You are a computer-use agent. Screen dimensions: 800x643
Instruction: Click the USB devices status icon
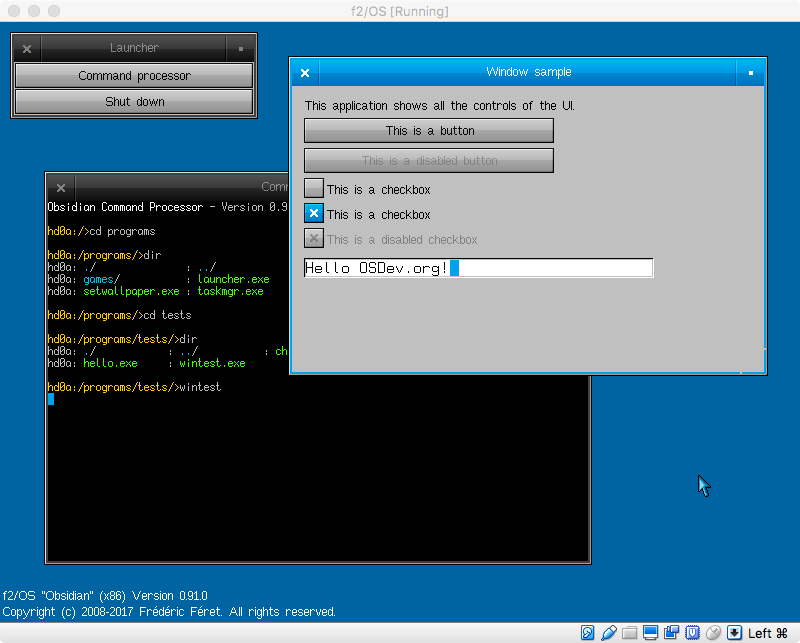(609, 633)
